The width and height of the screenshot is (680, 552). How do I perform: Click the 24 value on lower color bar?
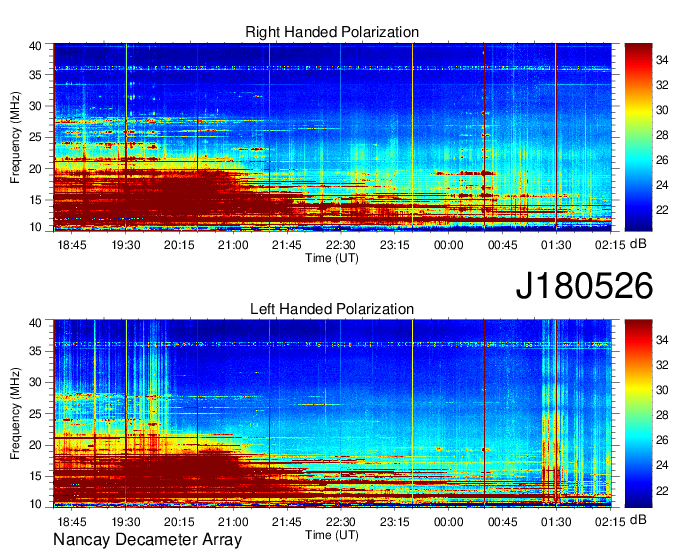pyautogui.click(x=662, y=466)
